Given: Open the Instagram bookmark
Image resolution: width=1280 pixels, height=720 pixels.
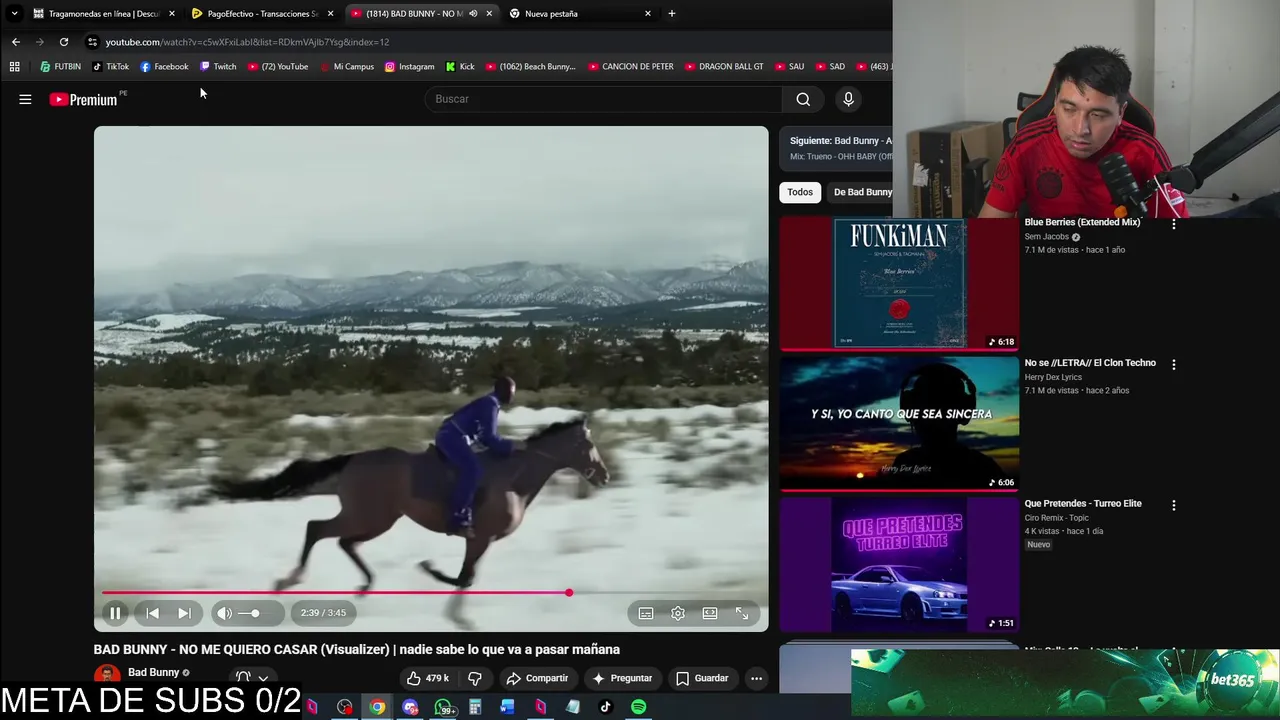Looking at the screenshot, I should (409, 67).
